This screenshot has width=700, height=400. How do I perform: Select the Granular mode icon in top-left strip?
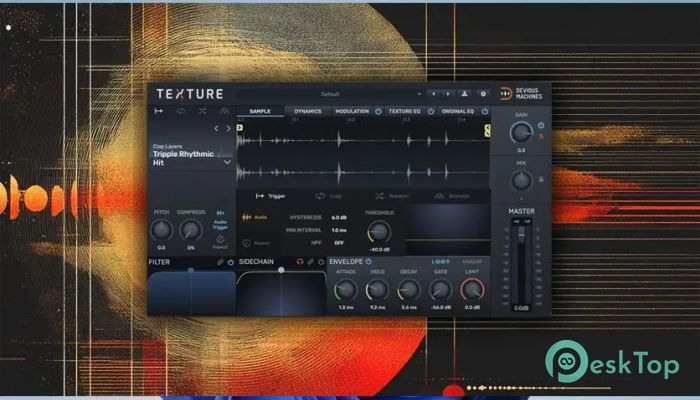224,111
